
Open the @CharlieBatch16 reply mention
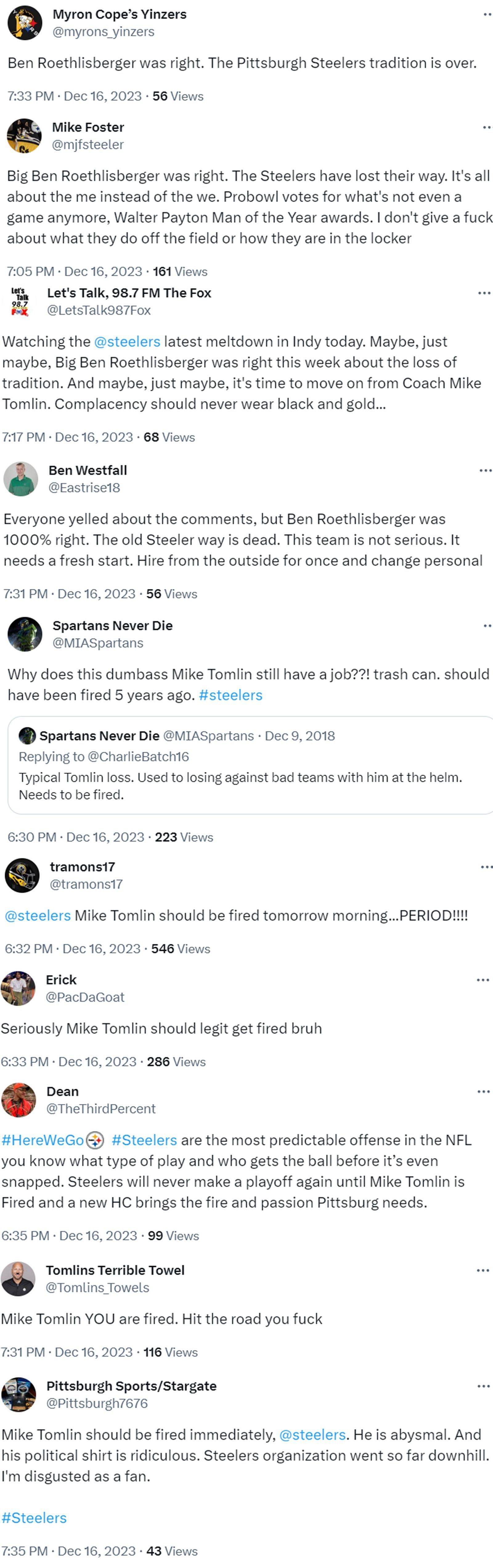138,757
